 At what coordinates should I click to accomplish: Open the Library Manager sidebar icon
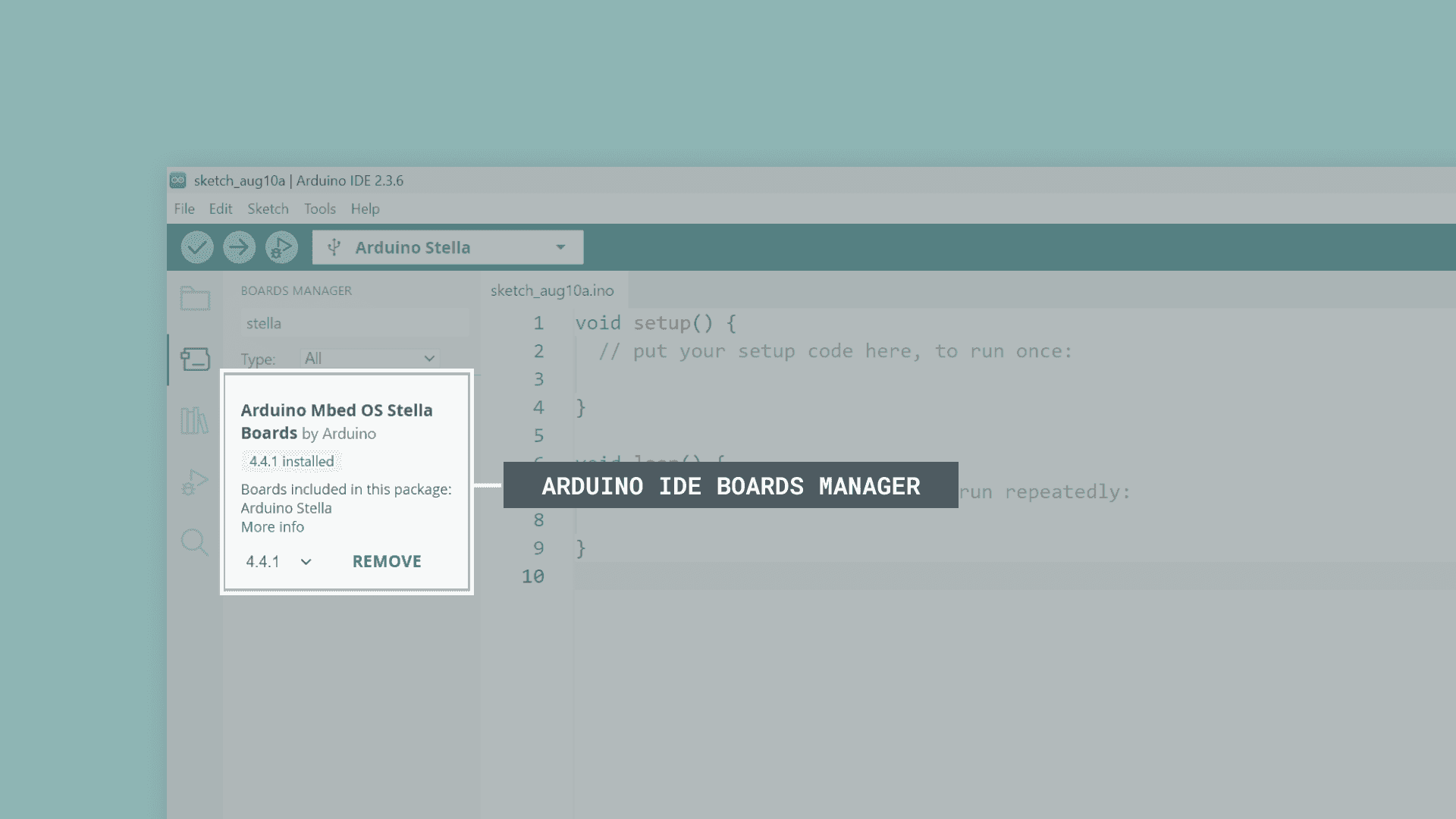click(195, 421)
